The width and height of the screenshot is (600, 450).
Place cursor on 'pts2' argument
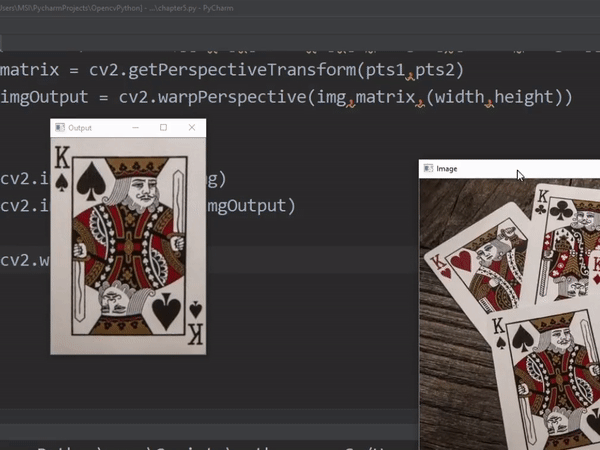(x=434, y=70)
